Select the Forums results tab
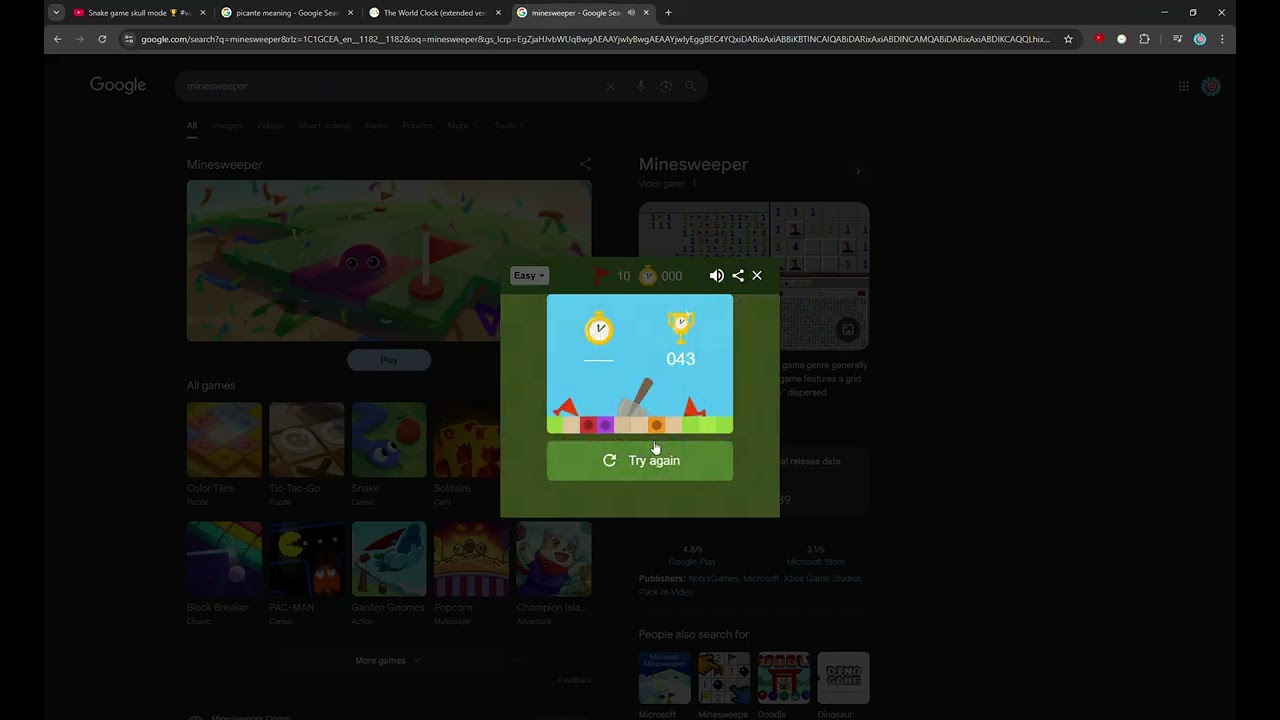1280x720 pixels. (x=418, y=126)
